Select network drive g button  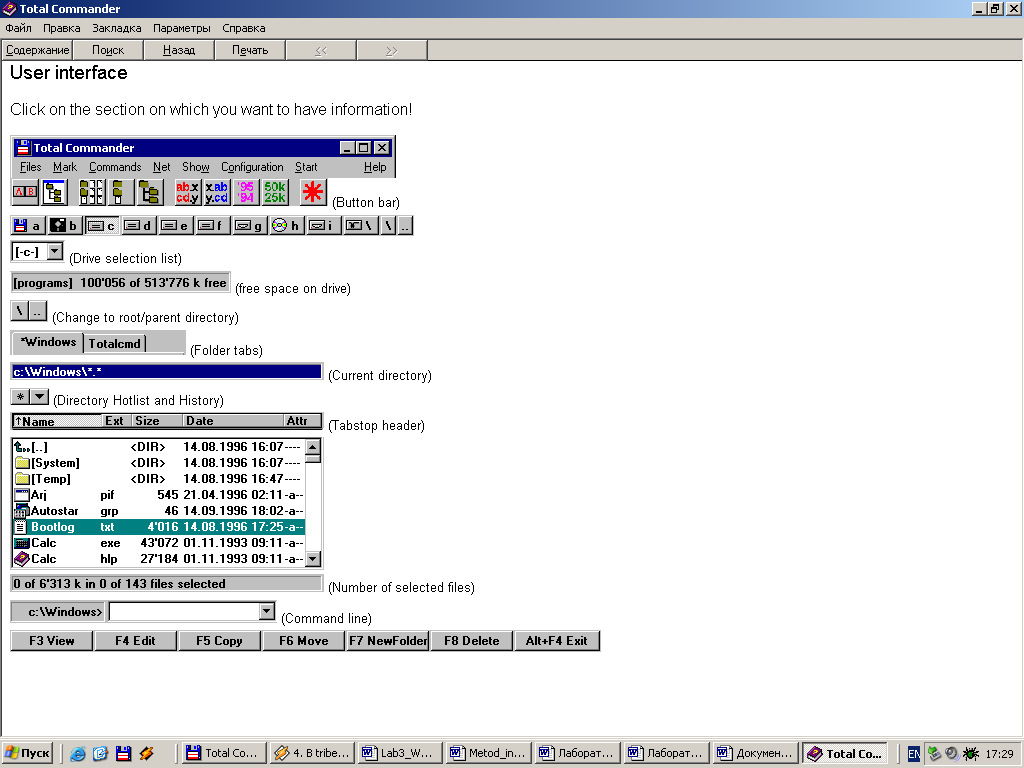[x=249, y=226]
